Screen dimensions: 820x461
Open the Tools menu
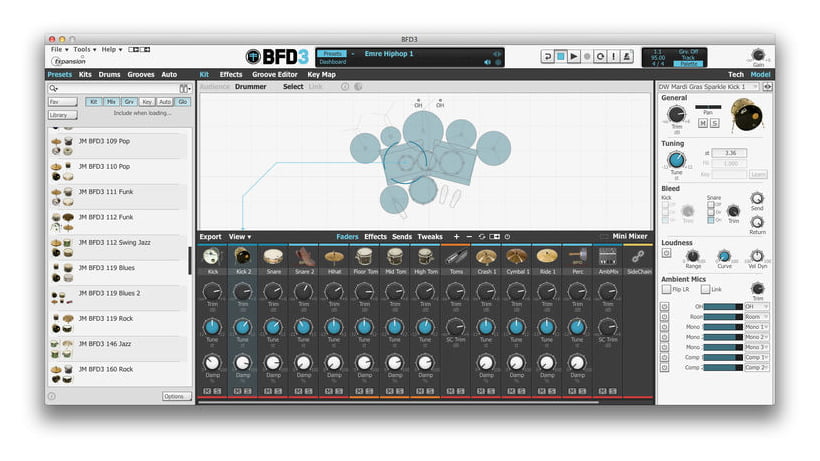click(84, 49)
